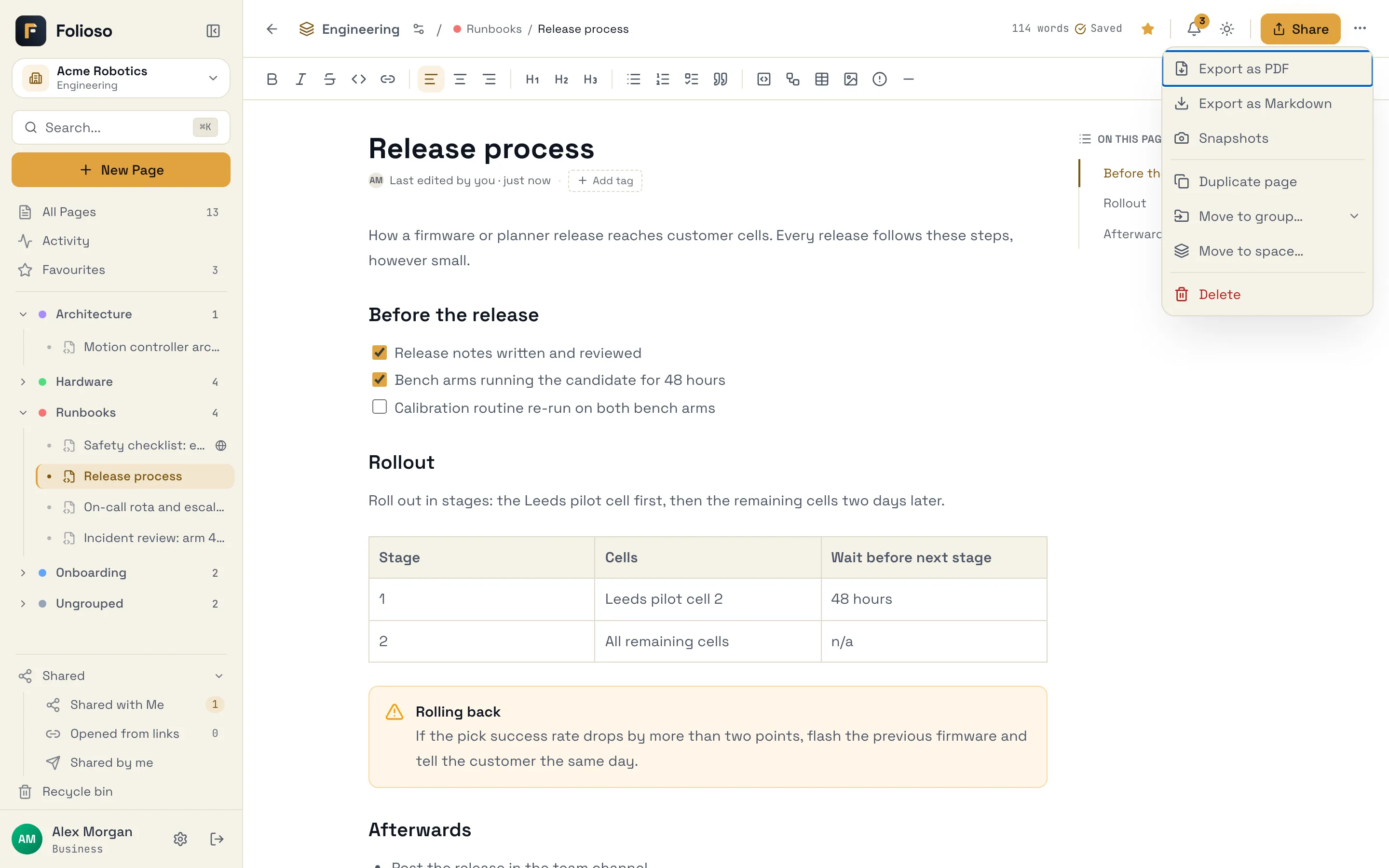Viewport: 1389px width, 868px height.
Task: Focus the Search field
Action: 121,127
